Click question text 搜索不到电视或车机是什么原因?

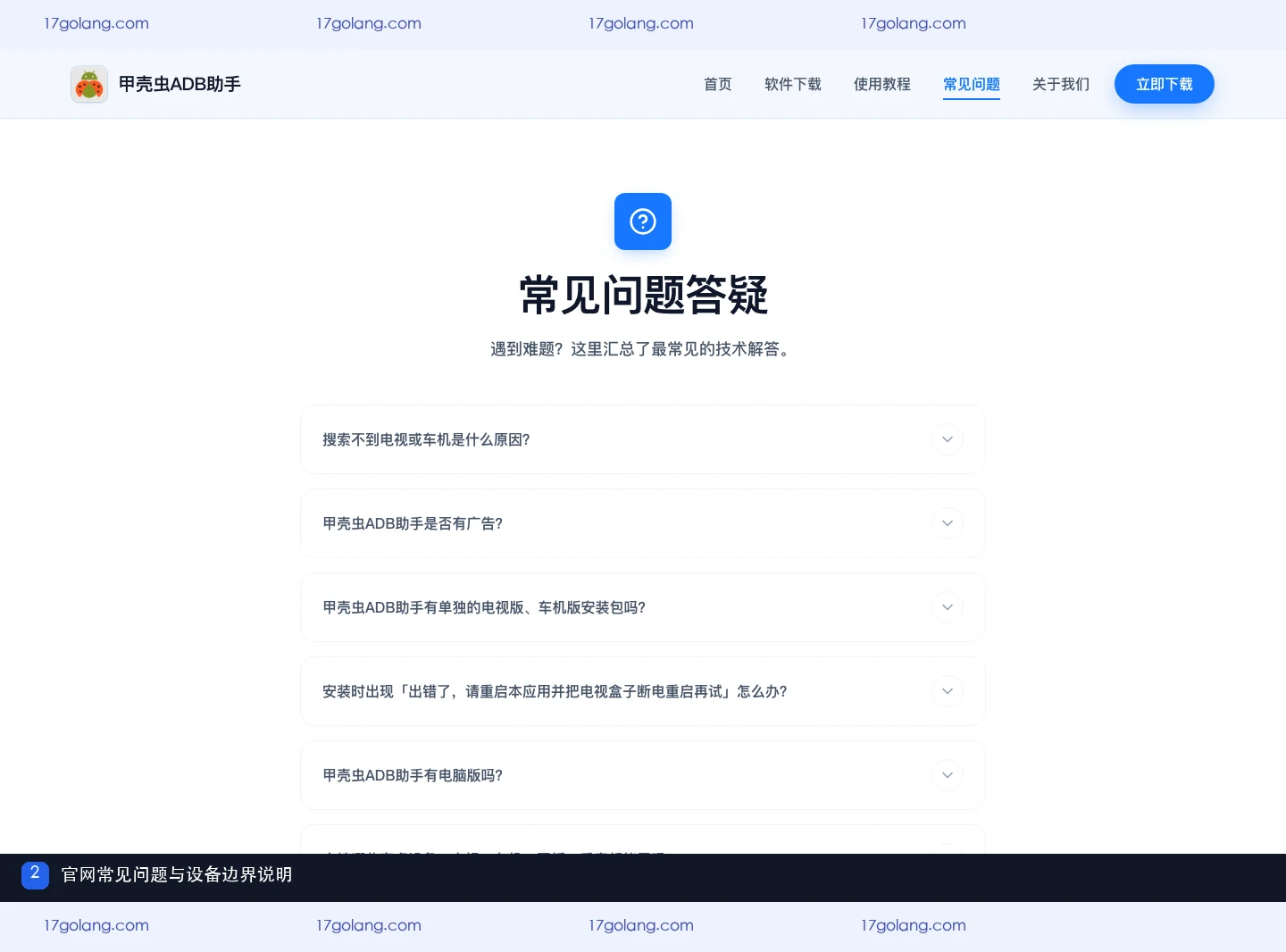click(x=426, y=439)
